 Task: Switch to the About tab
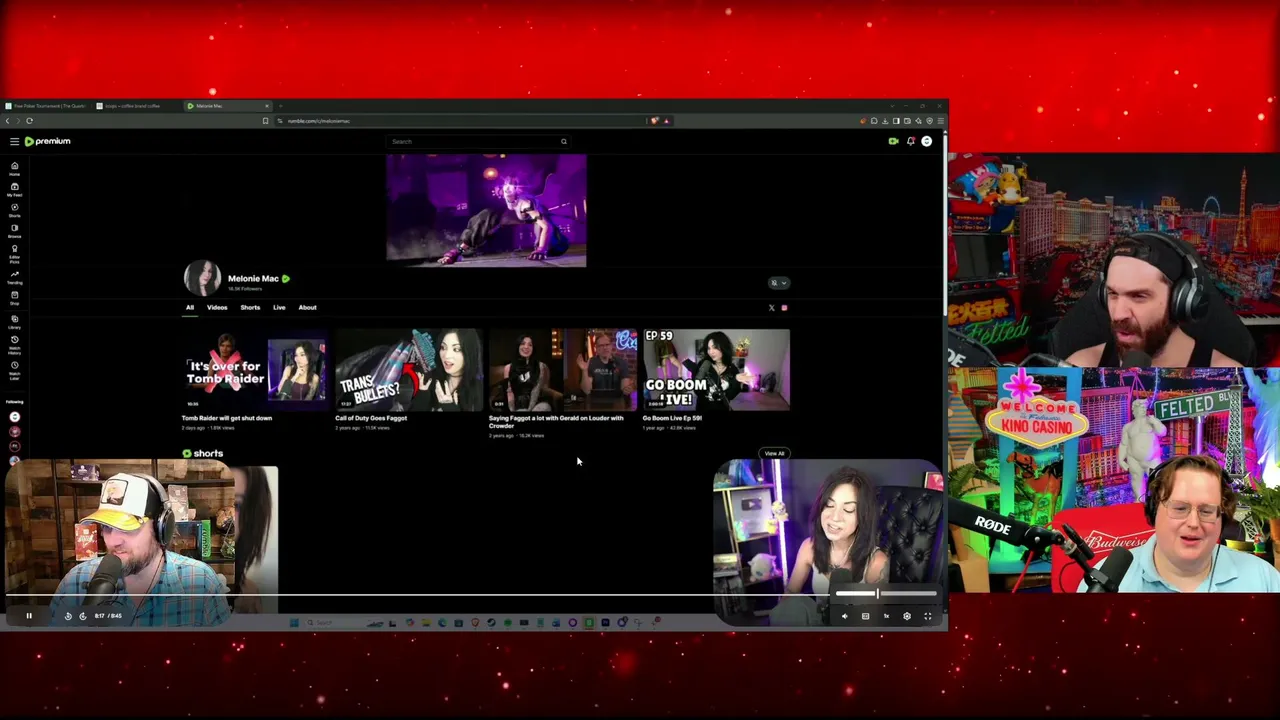click(307, 308)
